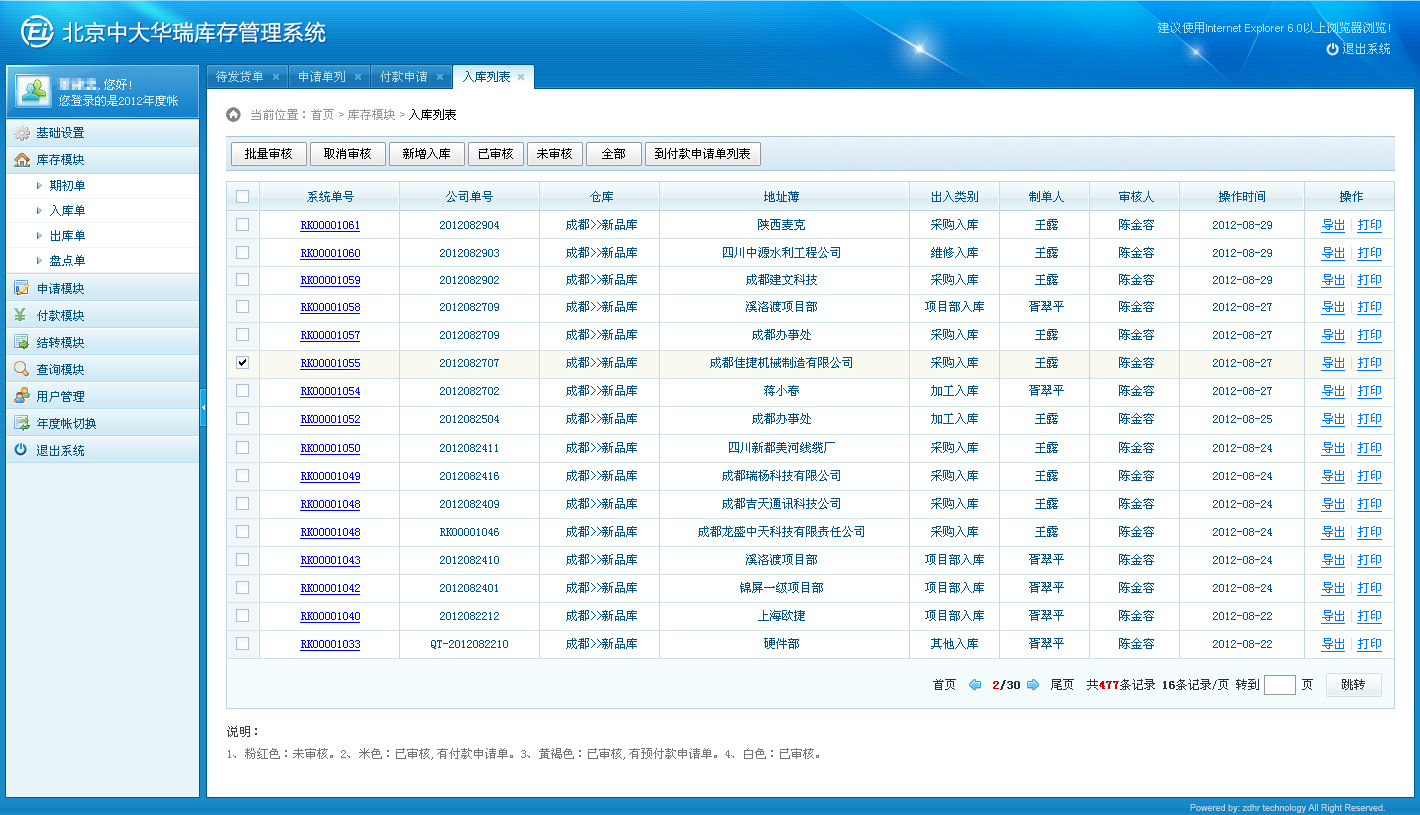The width and height of the screenshot is (1420, 815).
Task: Click the 批量审核 button
Action: [268, 154]
